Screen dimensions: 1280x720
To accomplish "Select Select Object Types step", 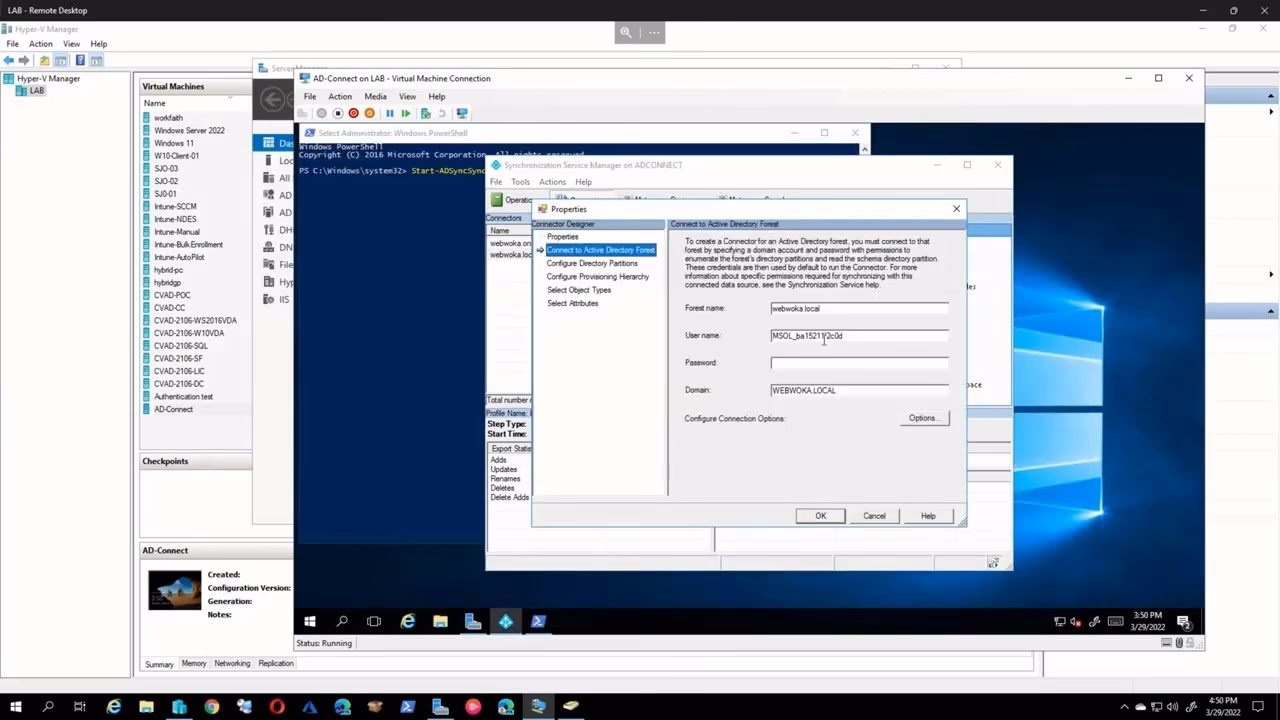I will (x=579, y=290).
